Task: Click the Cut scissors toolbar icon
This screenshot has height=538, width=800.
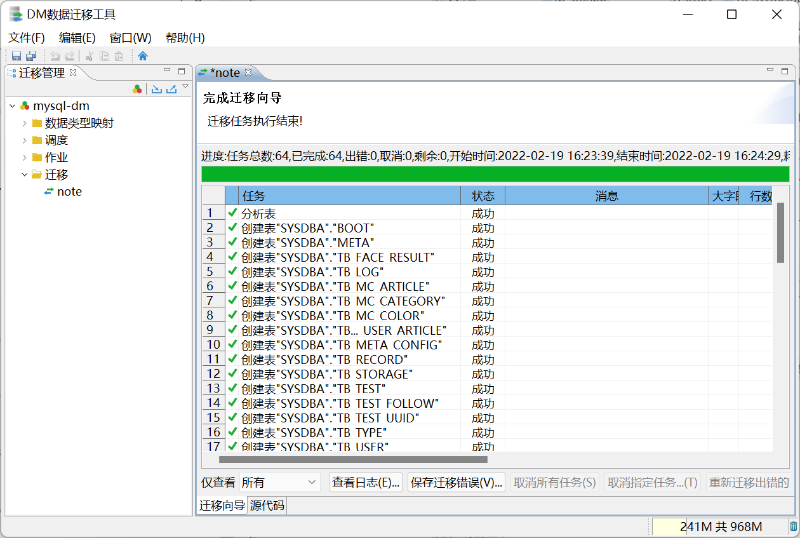Action: (89, 56)
